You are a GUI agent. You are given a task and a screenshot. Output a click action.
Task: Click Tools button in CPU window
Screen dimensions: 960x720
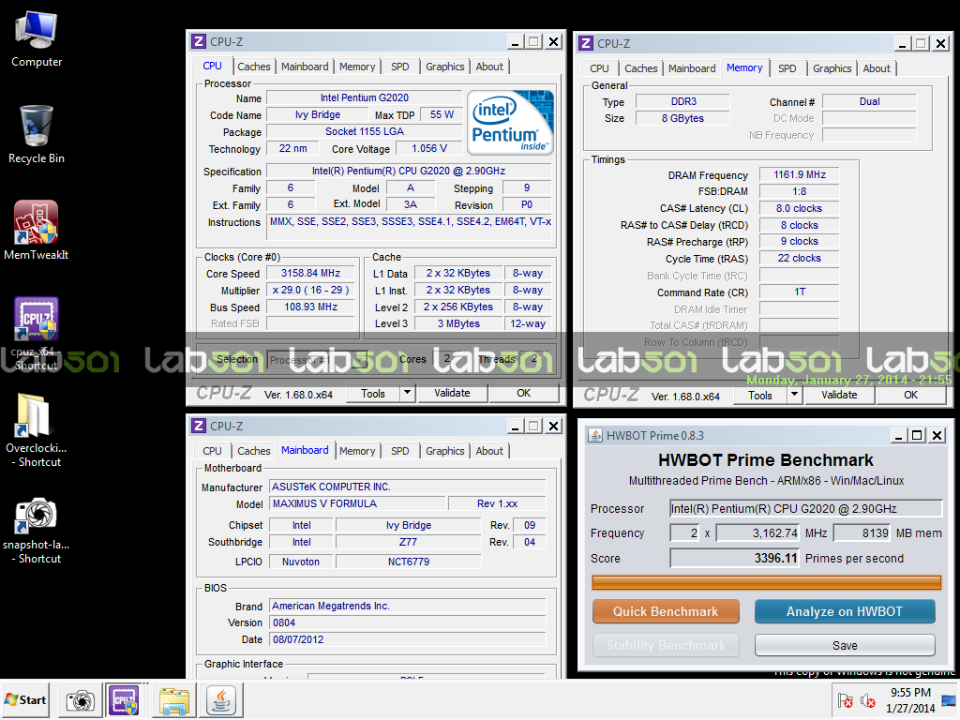point(373,394)
